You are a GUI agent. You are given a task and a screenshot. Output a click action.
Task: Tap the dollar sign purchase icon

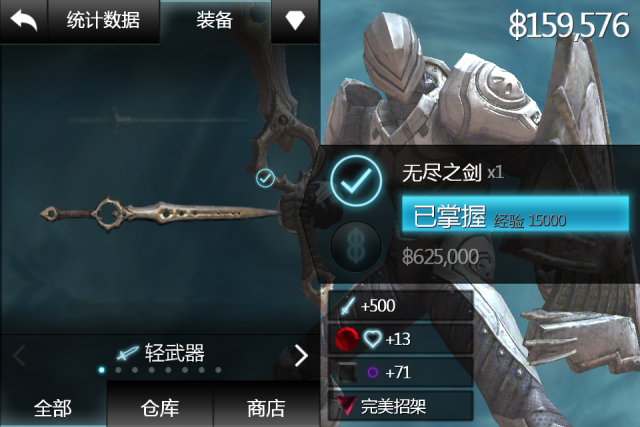[x=356, y=247]
